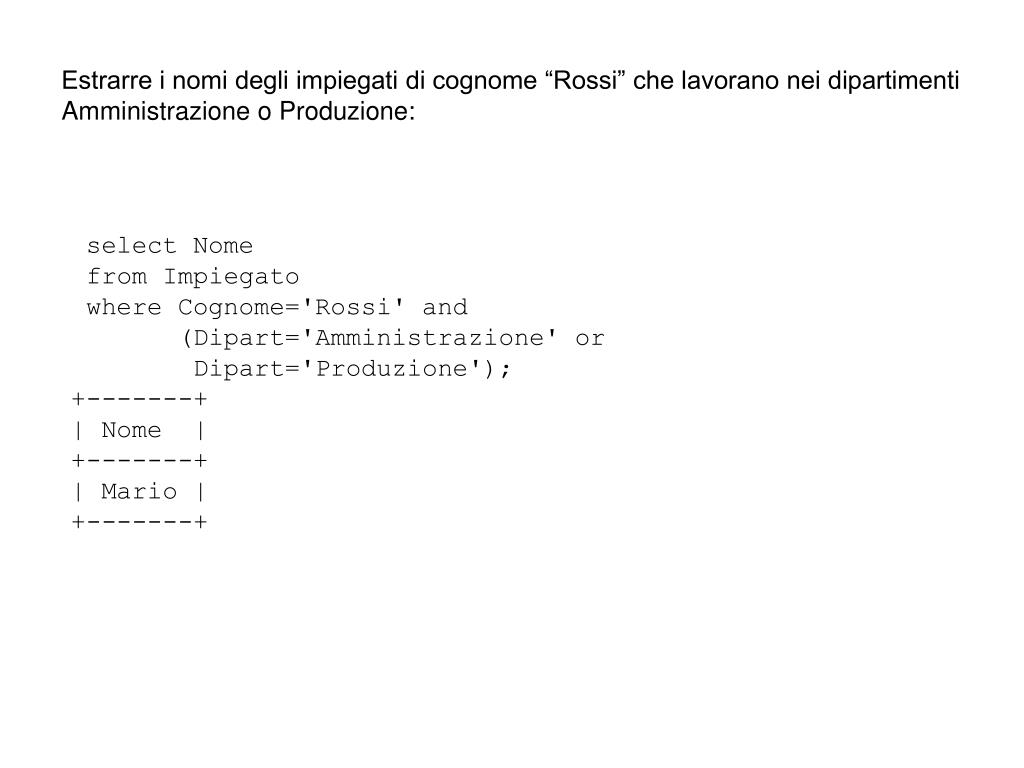Click the middle border of result table
Image resolution: width=1024 pixels, height=768 pixels.
[x=139, y=461]
